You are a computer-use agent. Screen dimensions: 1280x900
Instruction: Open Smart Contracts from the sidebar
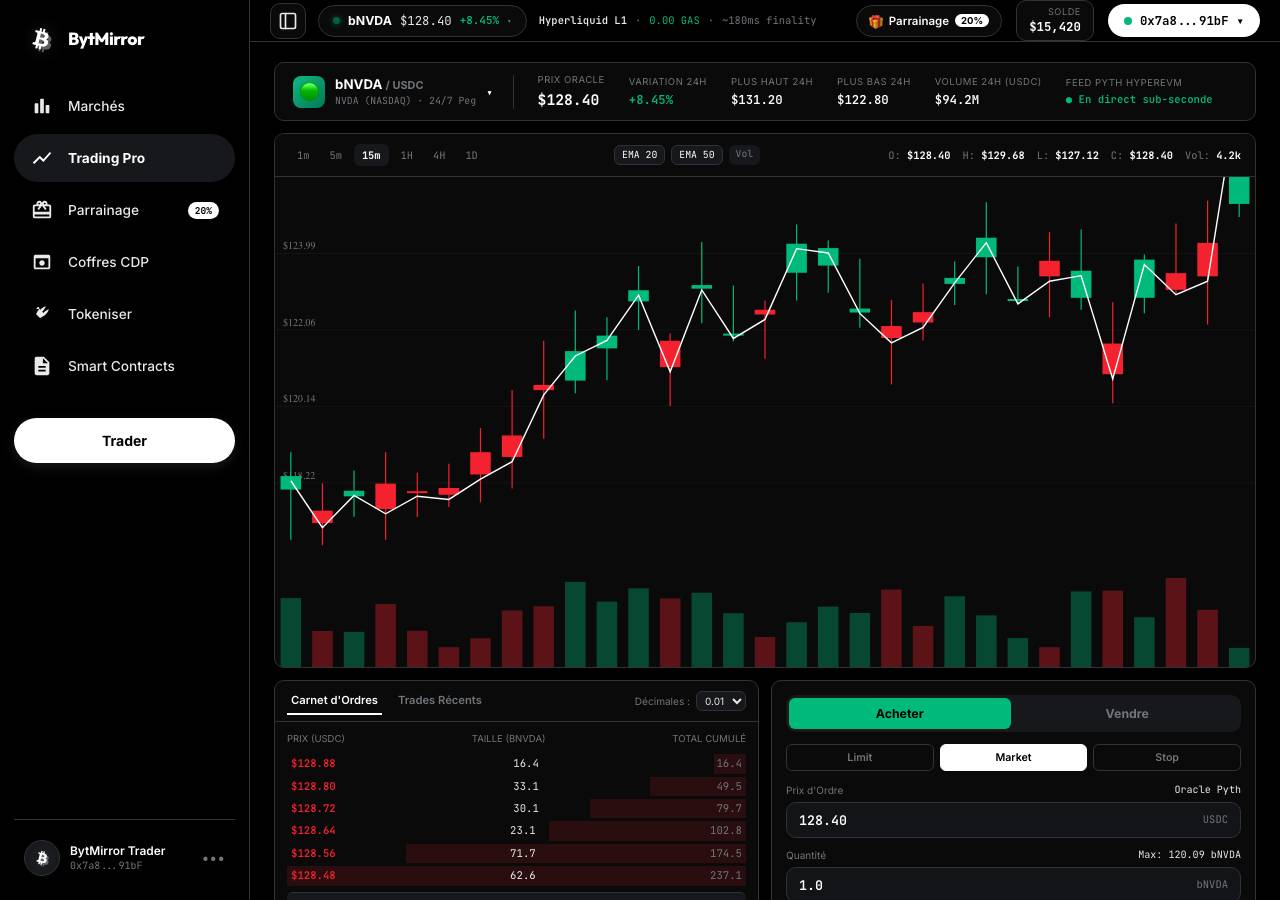[x=124, y=366]
